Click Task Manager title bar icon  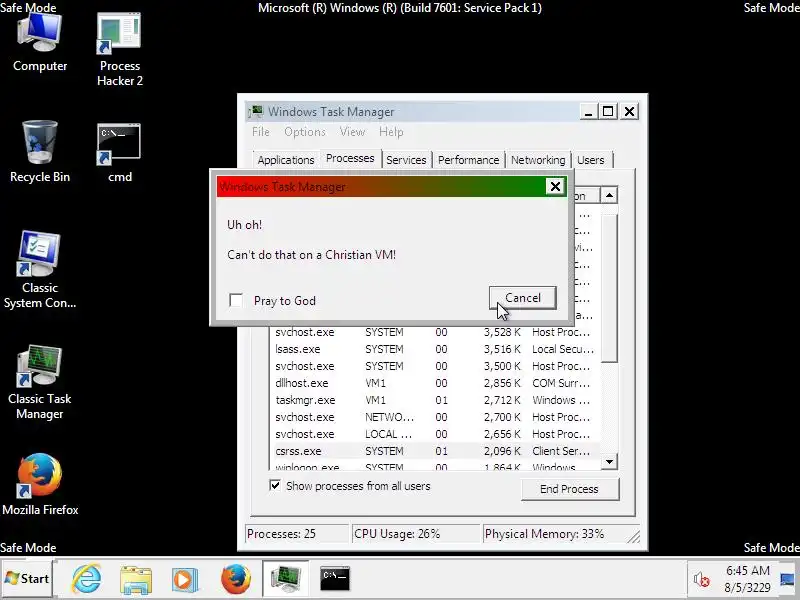click(x=256, y=112)
